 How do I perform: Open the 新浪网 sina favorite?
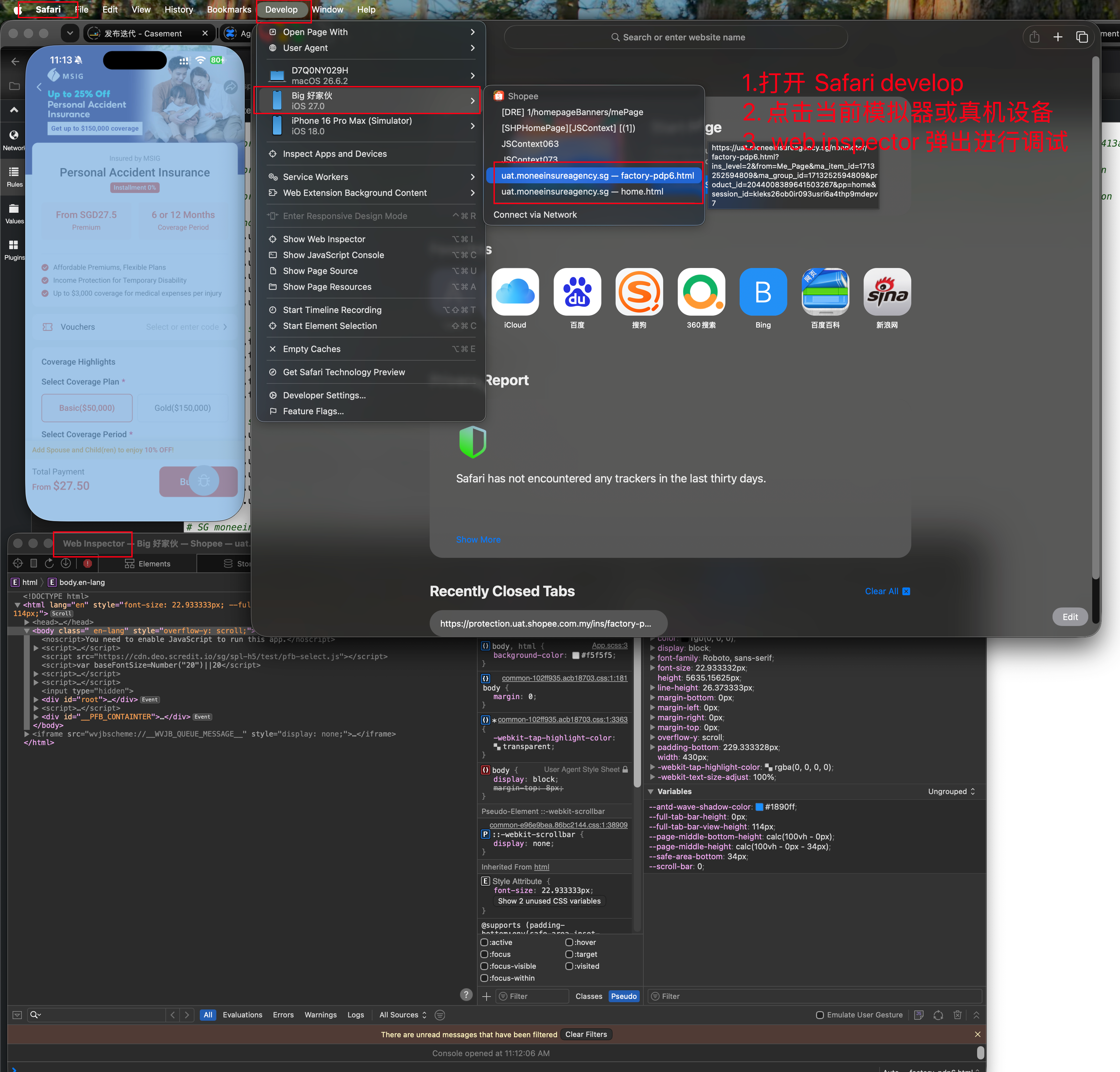click(887, 291)
